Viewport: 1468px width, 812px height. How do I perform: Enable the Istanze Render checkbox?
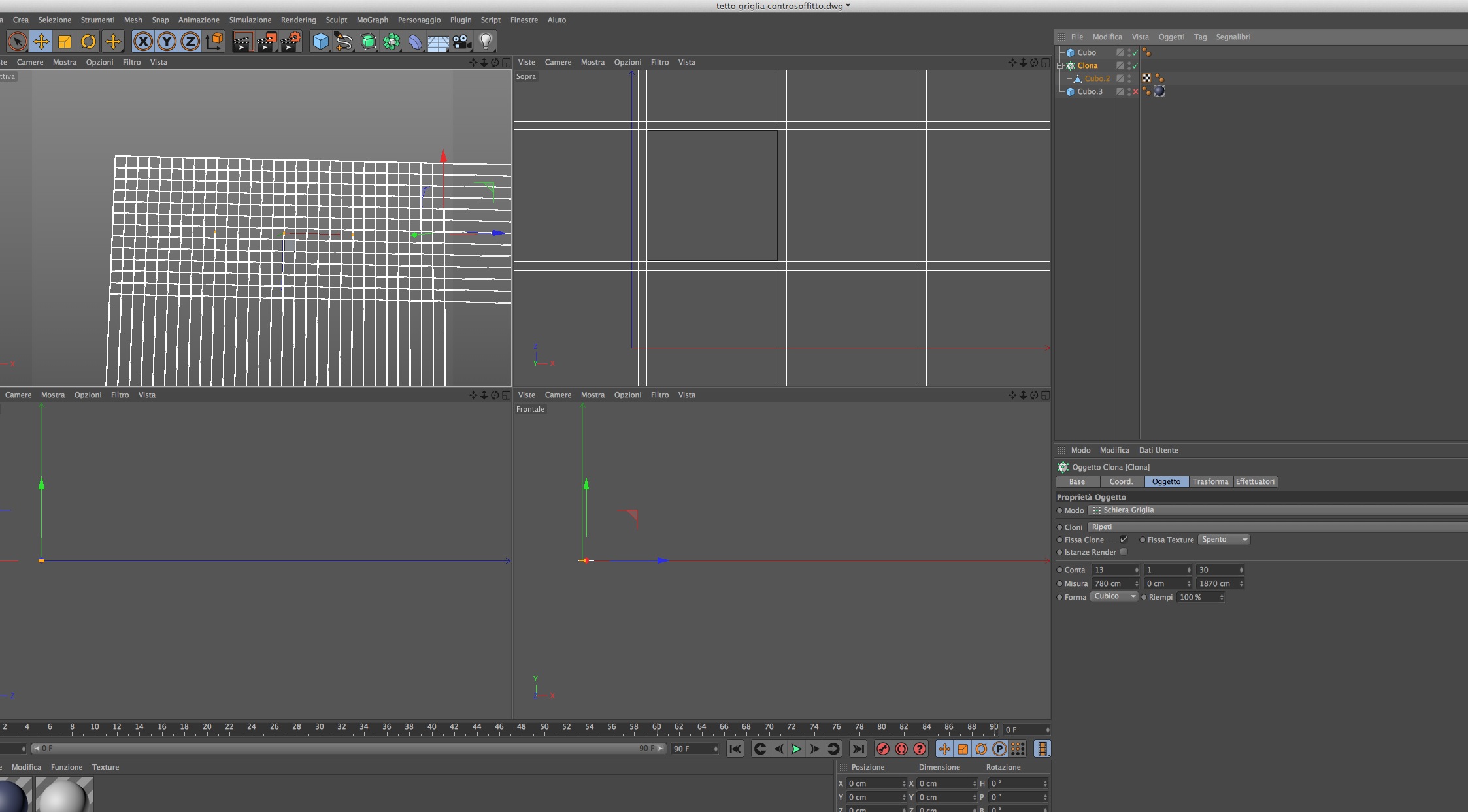pyautogui.click(x=1124, y=552)
